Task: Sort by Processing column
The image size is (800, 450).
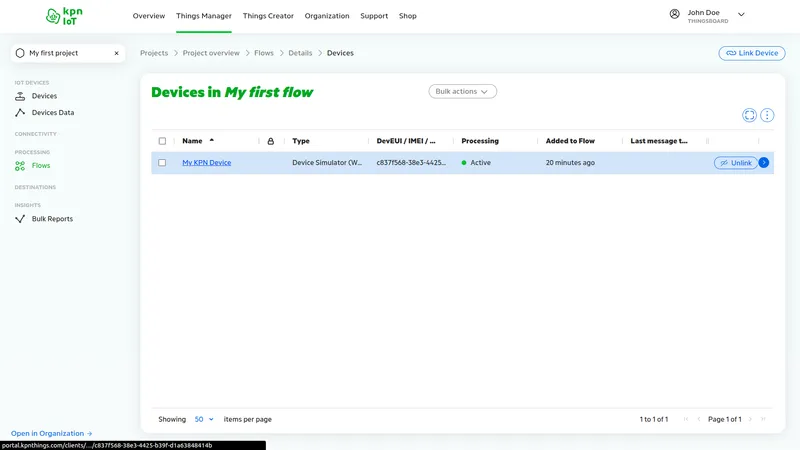Action: coord(480,141)
